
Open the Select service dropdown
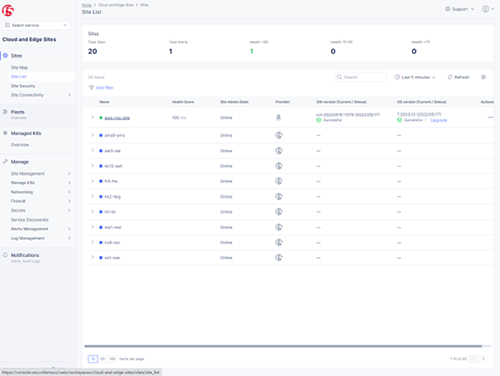pos(36,25)
